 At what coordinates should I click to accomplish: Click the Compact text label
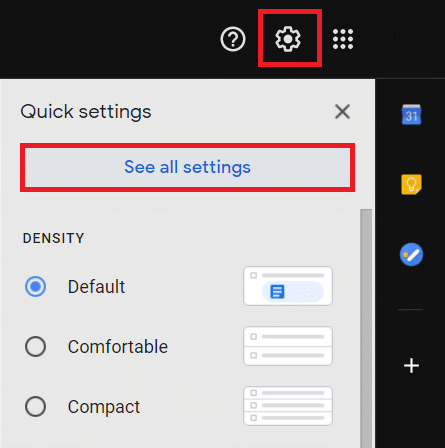(x=104, y=407)
